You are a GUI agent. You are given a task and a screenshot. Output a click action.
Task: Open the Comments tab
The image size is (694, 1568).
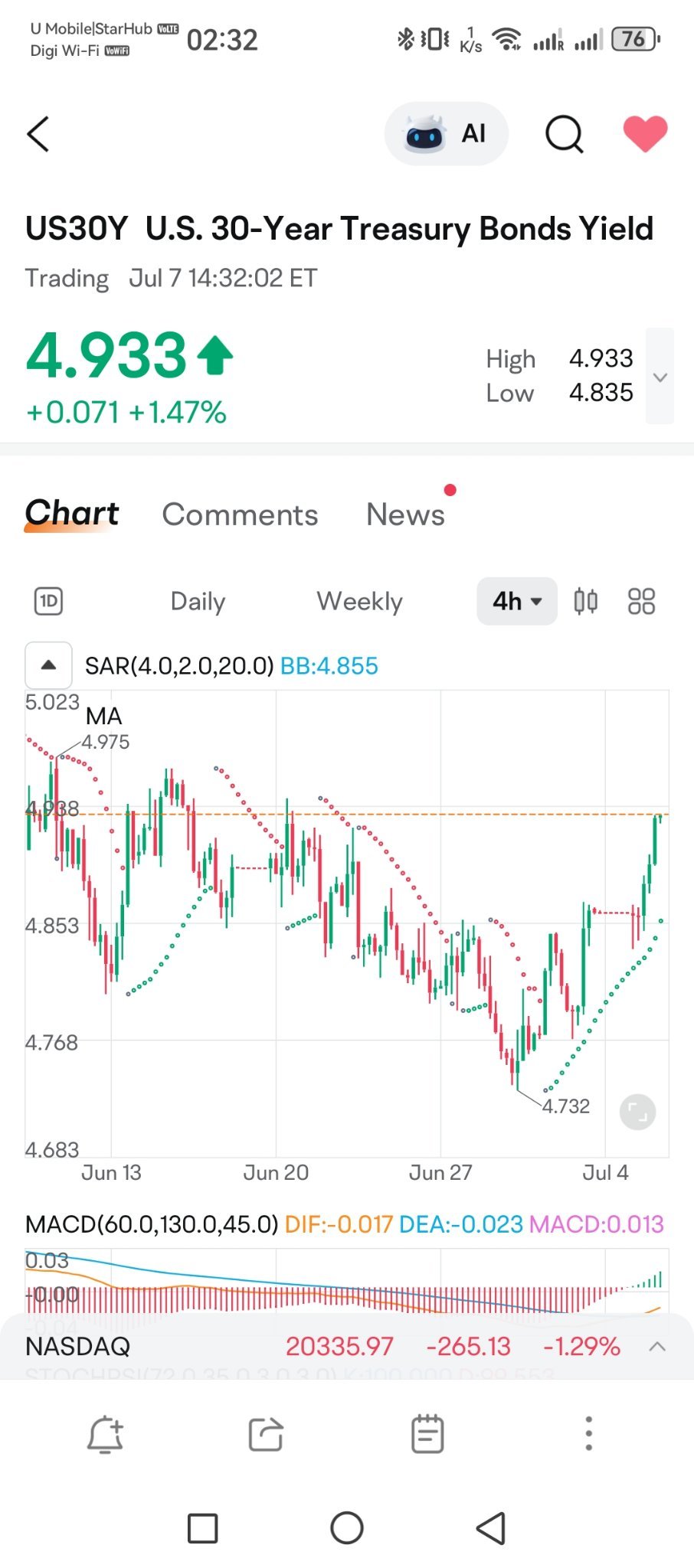point(240,514)
